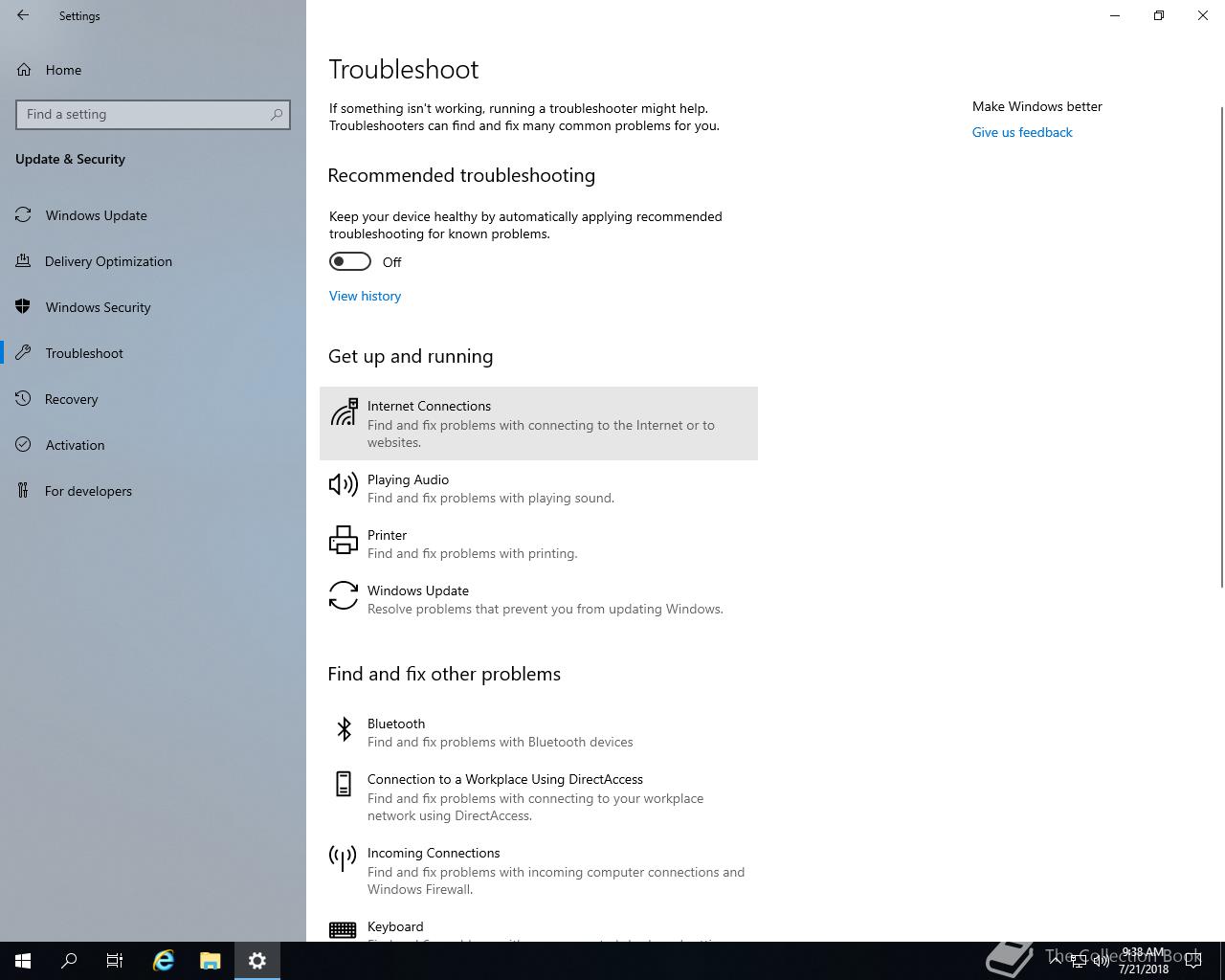The width and height of the screenshot is (1225, 980).
Task: Click the Playing Audio speaker icon
Action: tap(344, 484)
